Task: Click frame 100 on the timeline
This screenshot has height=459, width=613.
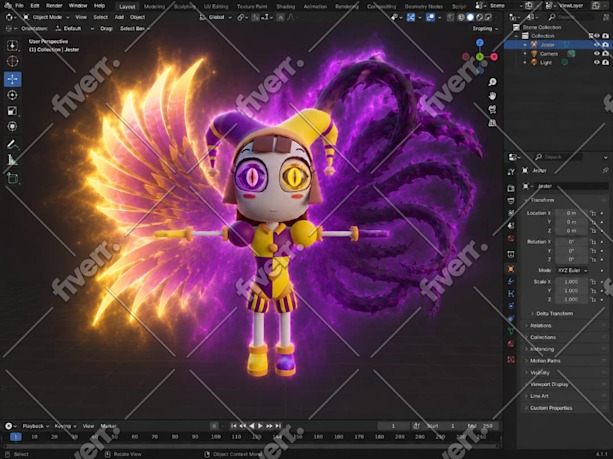Action: (x=216, y=437)
